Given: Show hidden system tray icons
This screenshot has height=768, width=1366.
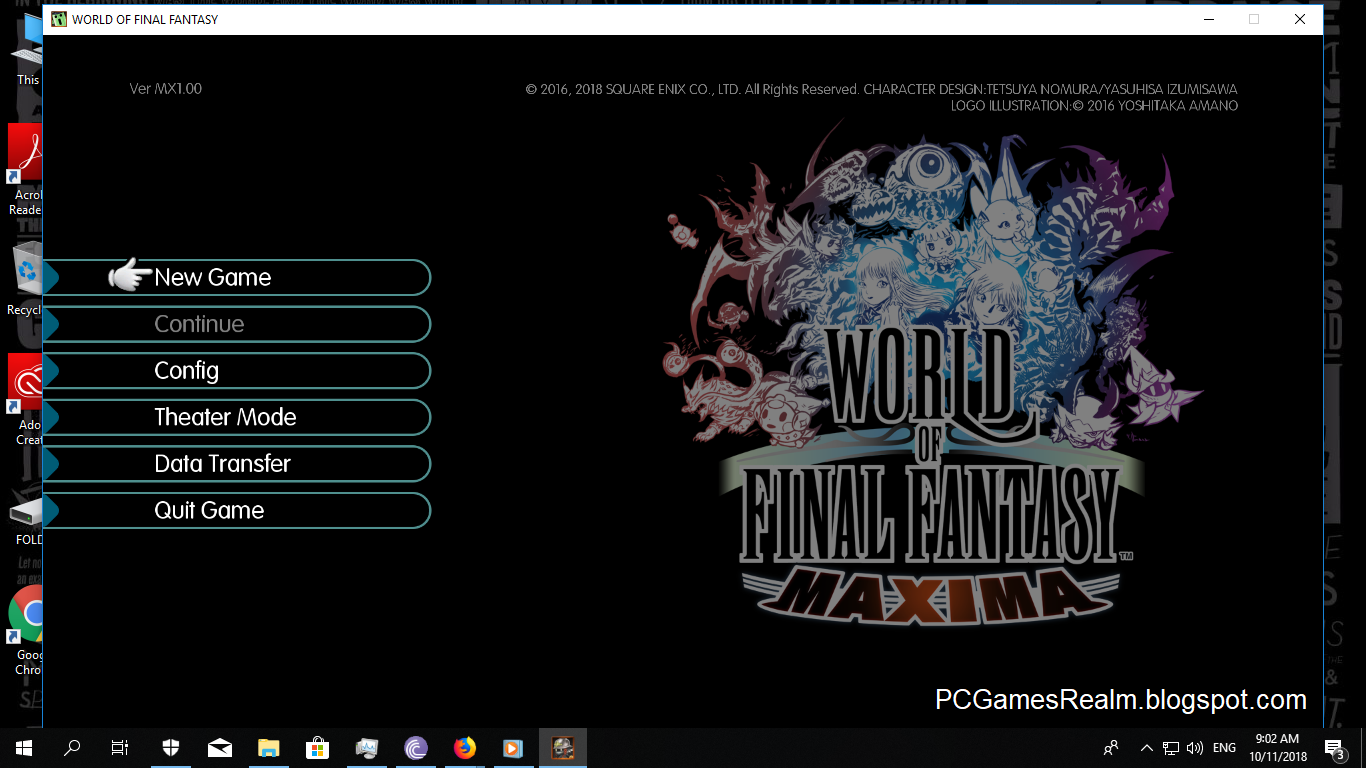Looking at the screenshot, I should click(1147, 747).
